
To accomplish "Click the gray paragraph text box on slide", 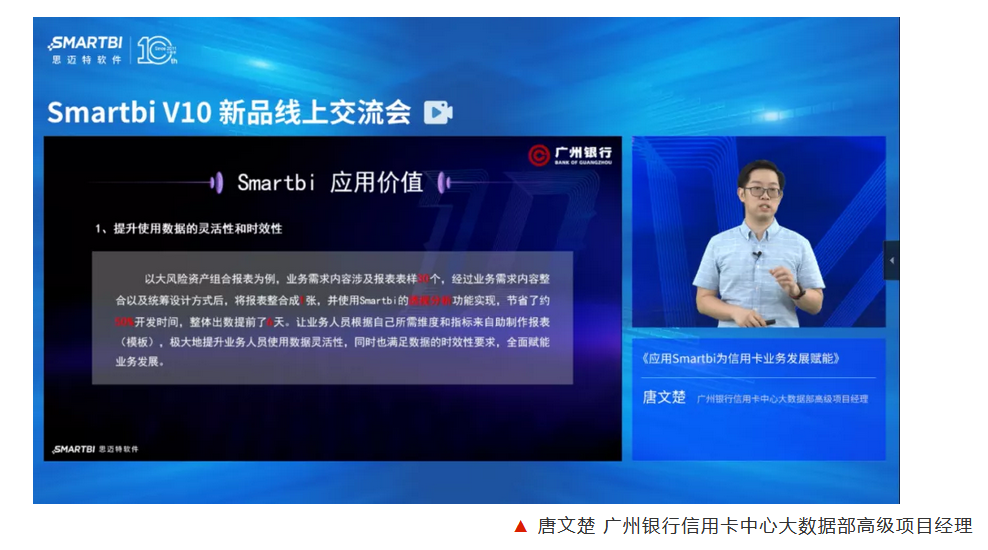I will pyautogui.click(x=332, y=318).
